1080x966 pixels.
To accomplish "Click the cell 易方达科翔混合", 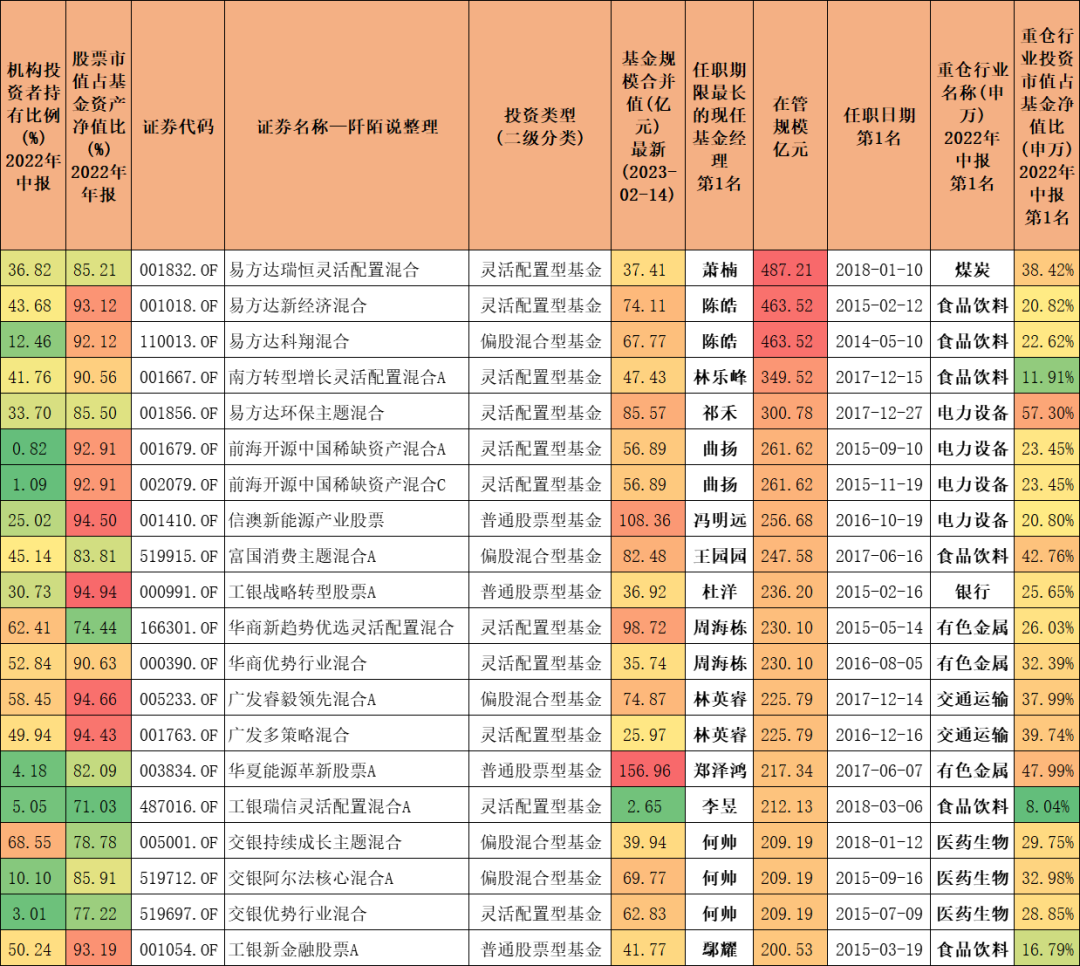I will click(346, 341).
